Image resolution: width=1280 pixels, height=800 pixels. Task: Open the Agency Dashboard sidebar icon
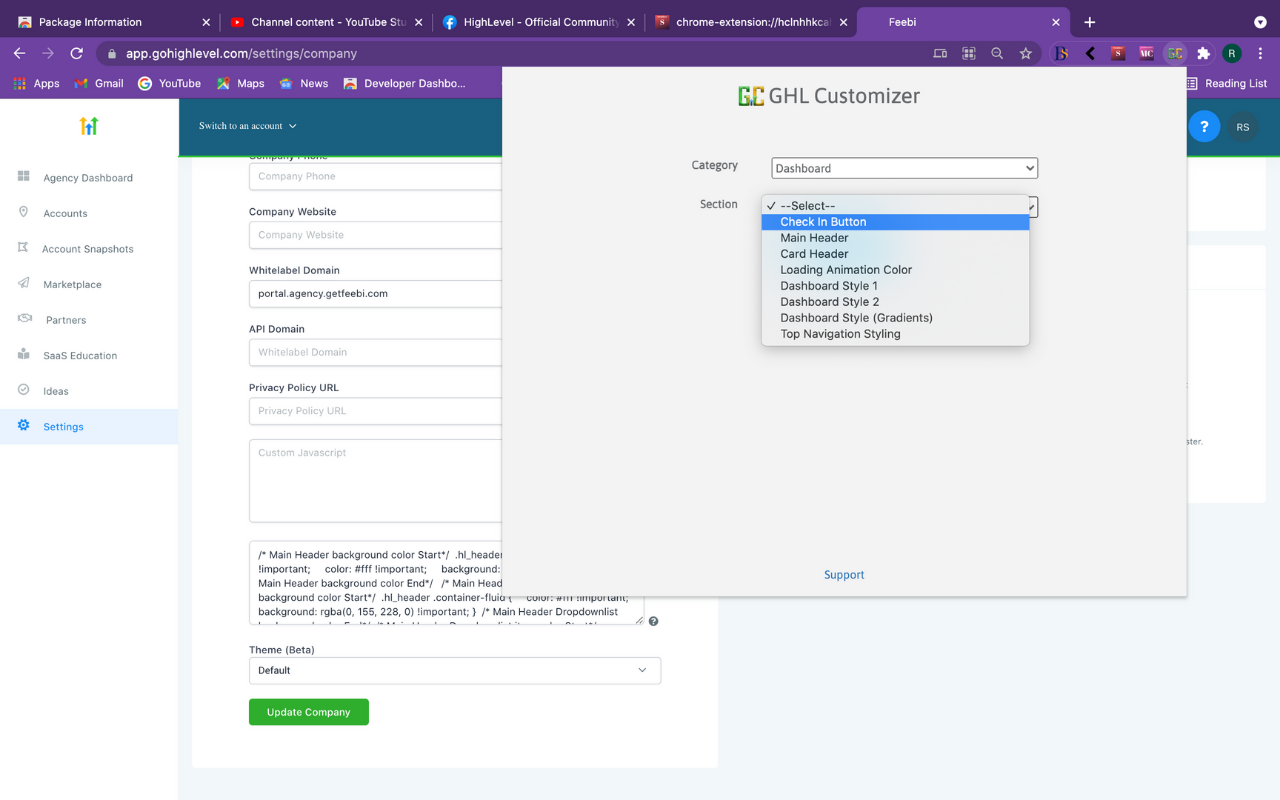click(x=22, y=177)
